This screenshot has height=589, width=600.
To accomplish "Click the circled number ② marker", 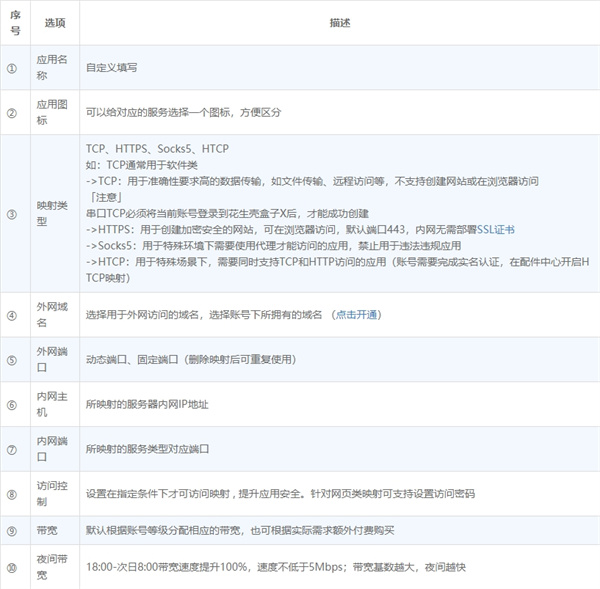I will coord(13,113).
